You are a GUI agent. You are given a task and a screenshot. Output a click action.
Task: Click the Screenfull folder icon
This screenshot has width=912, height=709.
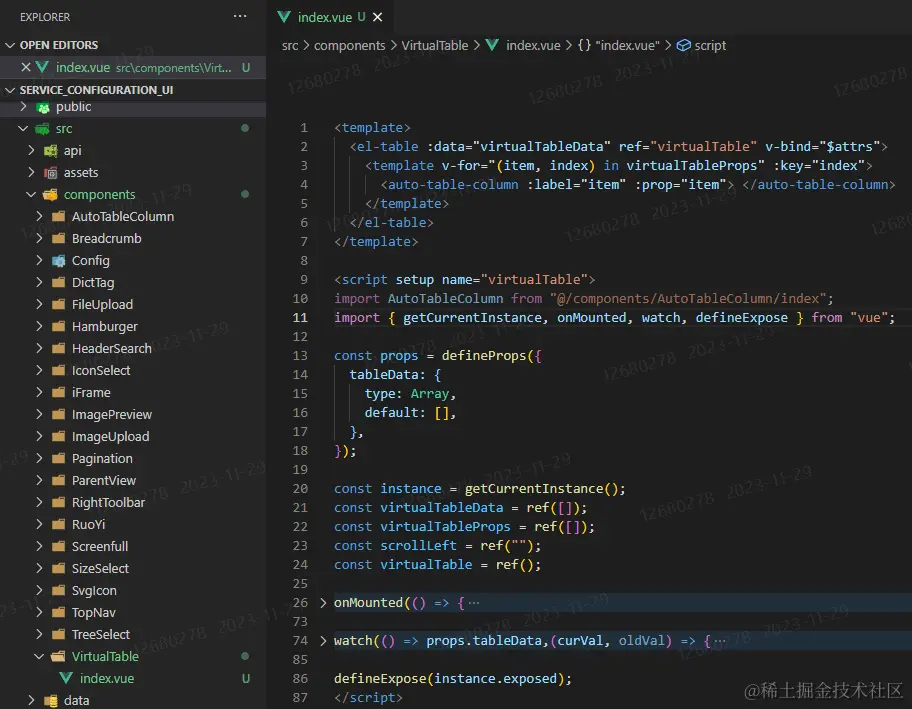click(x=58, y=546)
